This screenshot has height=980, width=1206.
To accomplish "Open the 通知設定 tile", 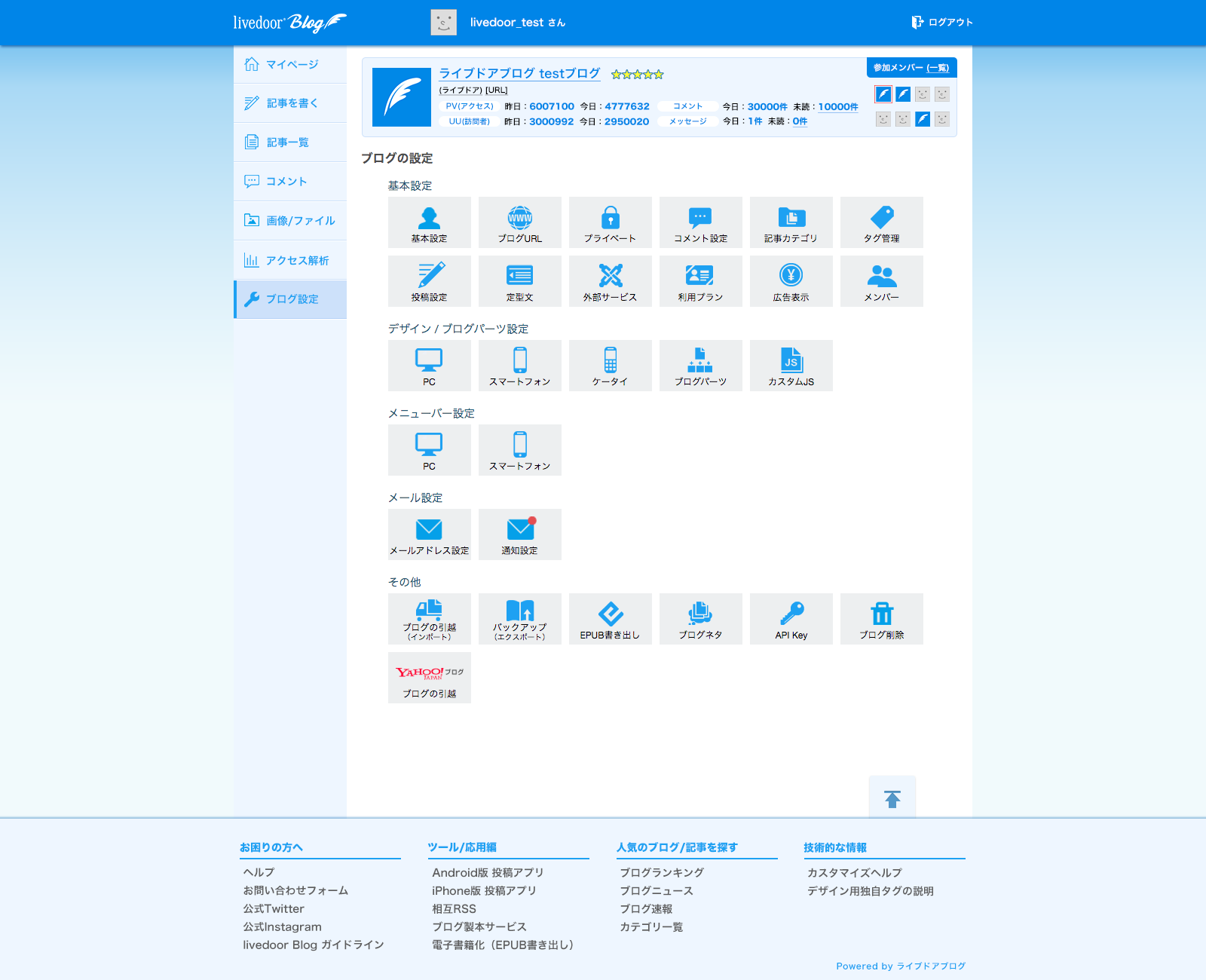I will pos(520,534).
